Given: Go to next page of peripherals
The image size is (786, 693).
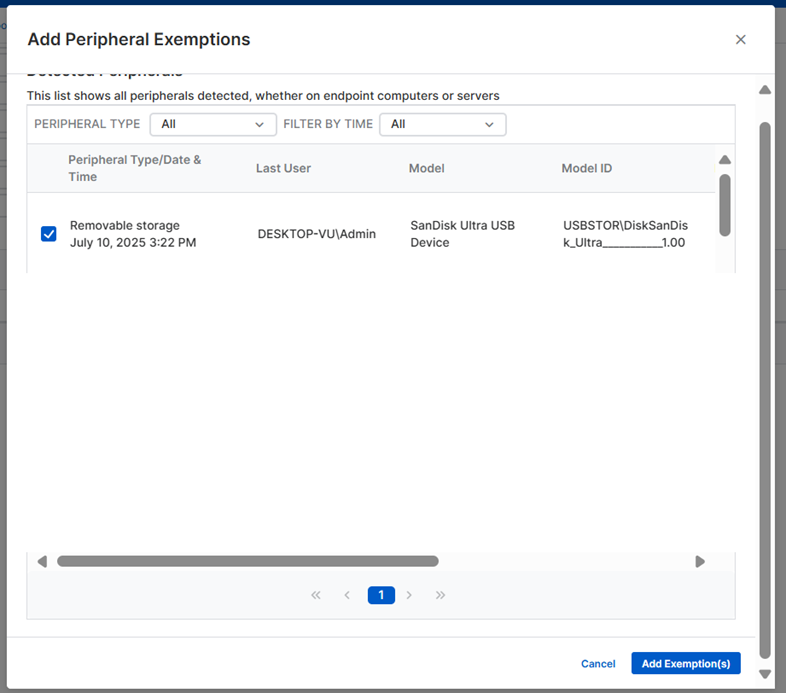Looking at the screenshot, I should click(x=409, y=595).
